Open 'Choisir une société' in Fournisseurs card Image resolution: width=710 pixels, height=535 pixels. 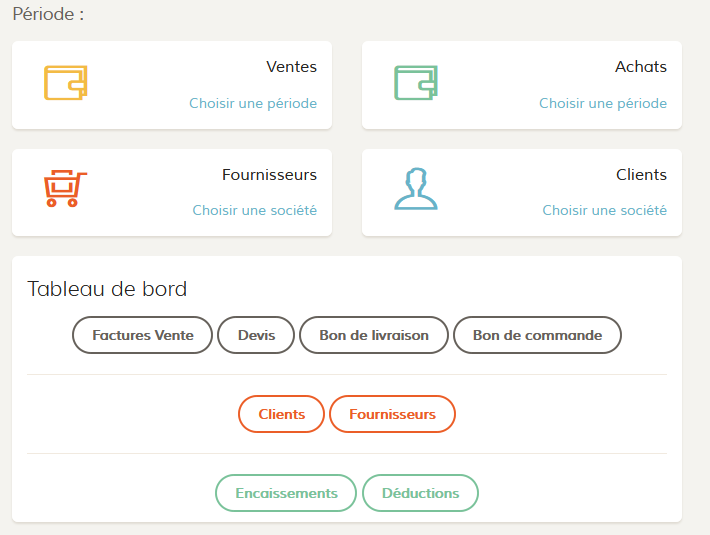(254, 210)
